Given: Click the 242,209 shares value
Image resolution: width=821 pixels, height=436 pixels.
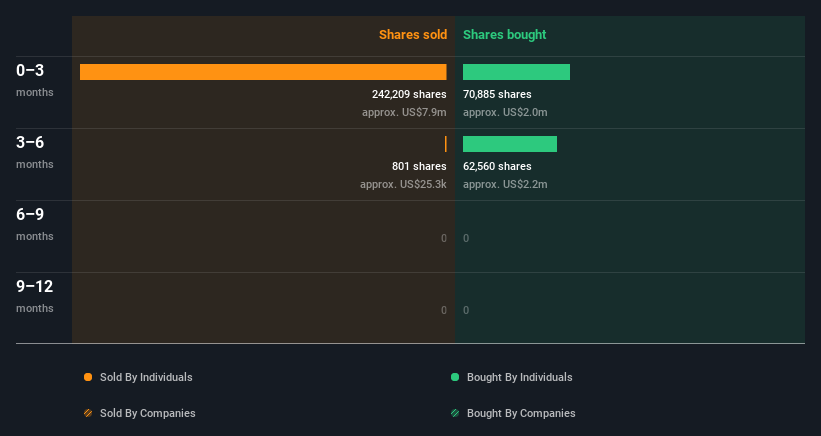Looking at the screenshot, I should point(409,94).
